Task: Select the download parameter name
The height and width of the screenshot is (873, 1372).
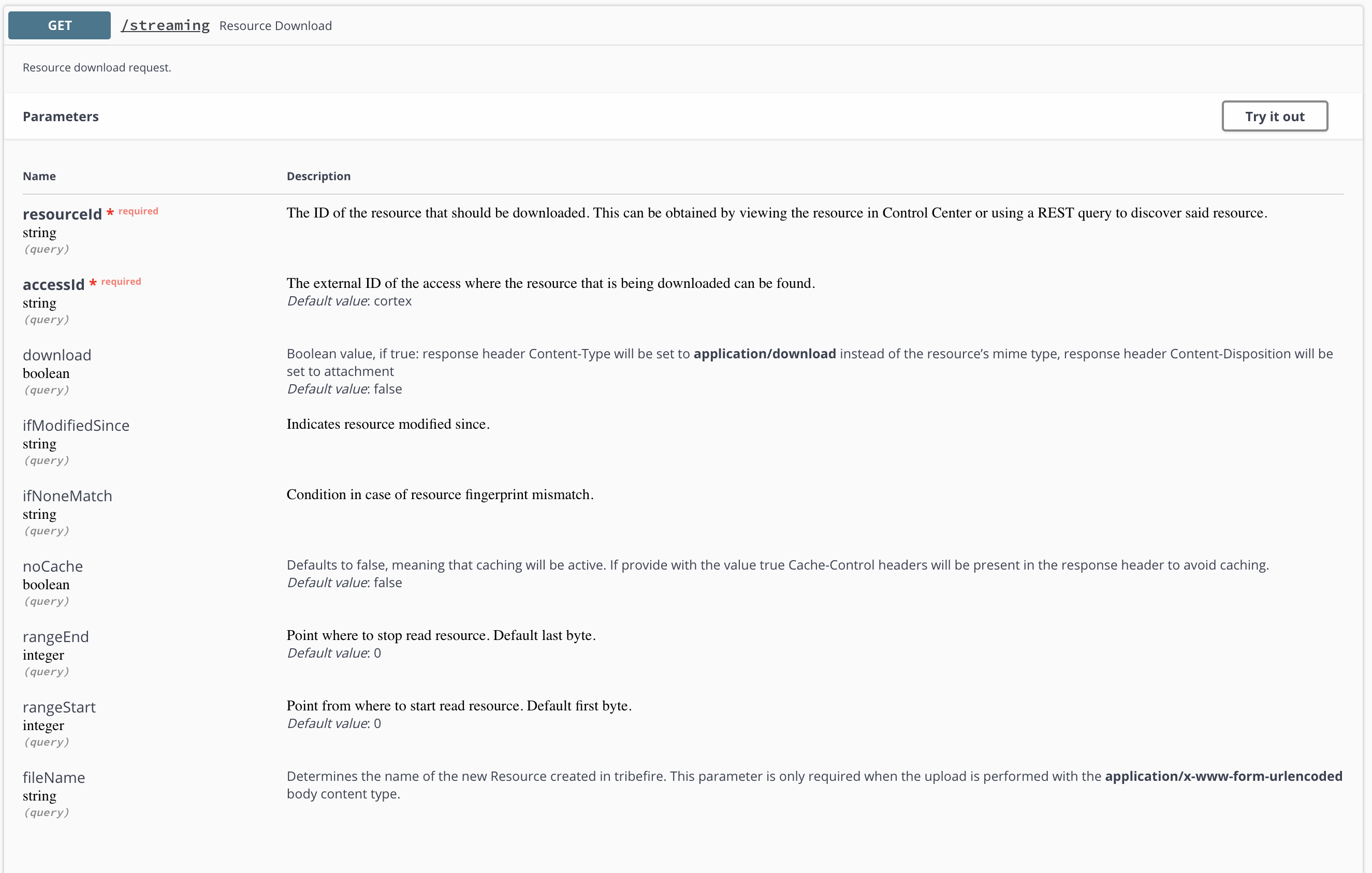Action: coord(57,355)
